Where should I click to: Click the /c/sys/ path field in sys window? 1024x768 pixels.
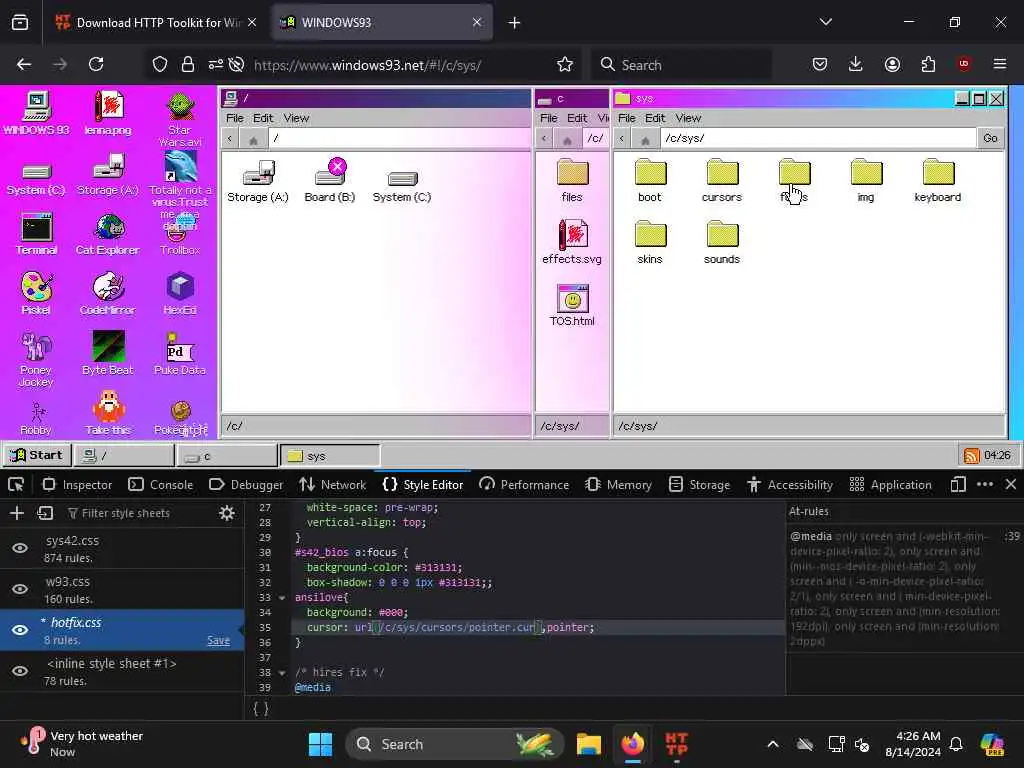[818, 138]
